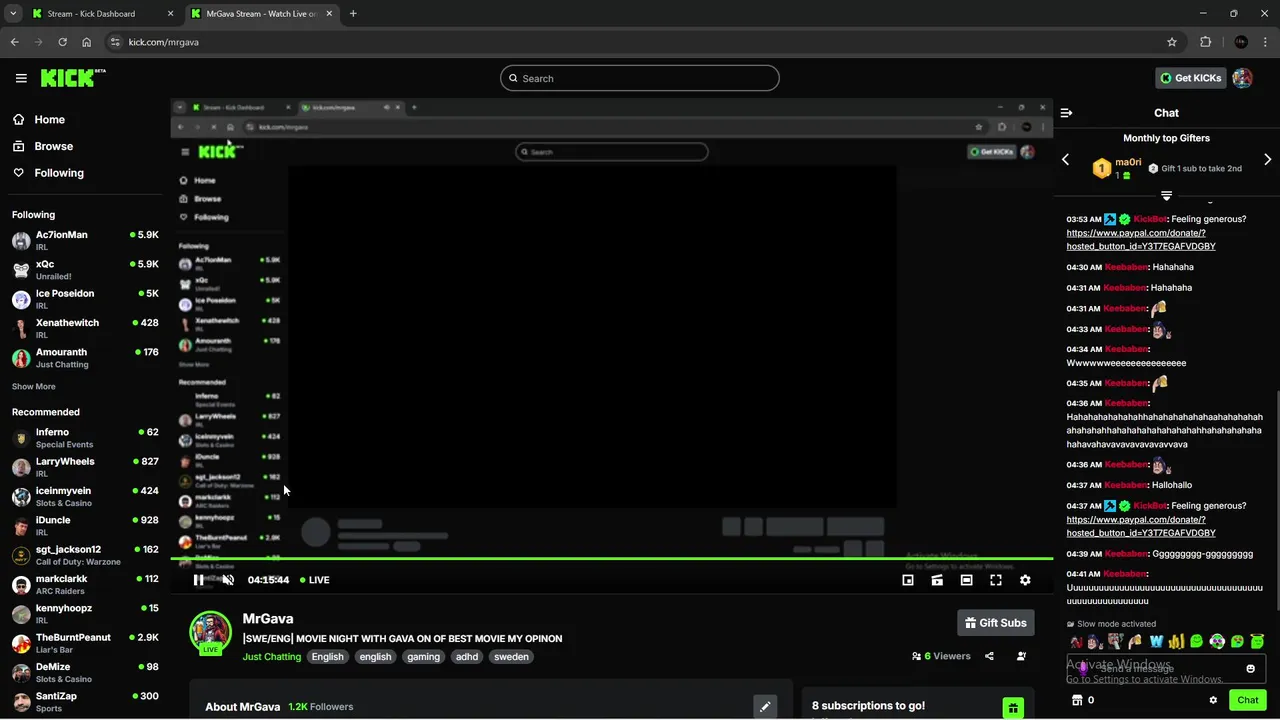Open the hamburger menu beside the Kick logo
Screen dimensions: 1280x720
21,78
